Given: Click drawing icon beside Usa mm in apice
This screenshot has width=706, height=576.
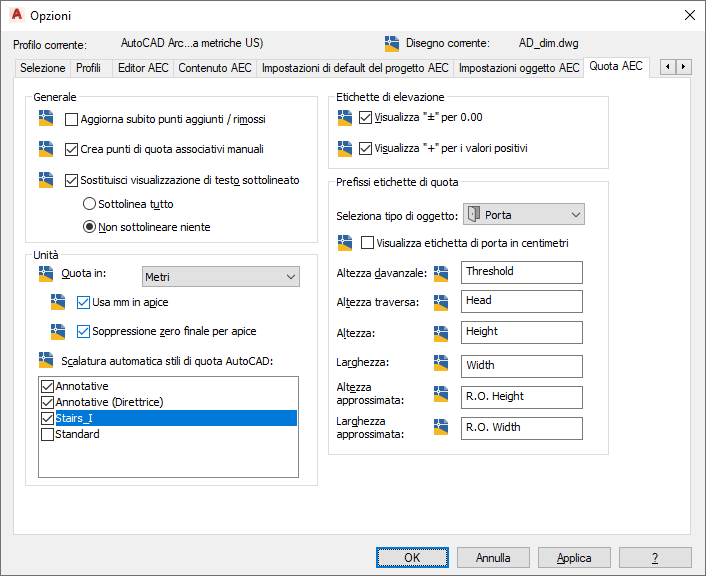Looking at the screenshot, I should 58,302.
